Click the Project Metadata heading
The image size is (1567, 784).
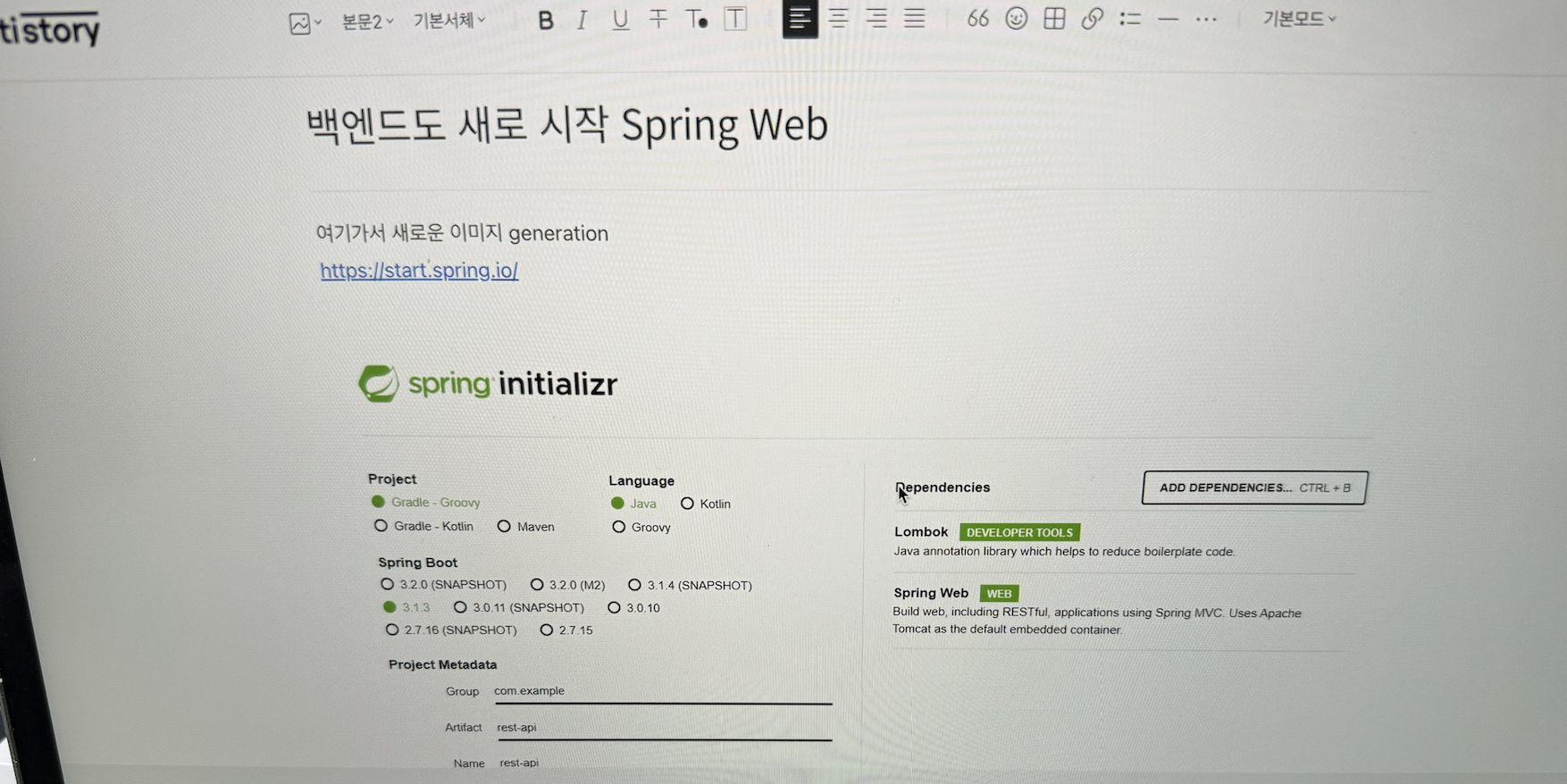[442, 664]
